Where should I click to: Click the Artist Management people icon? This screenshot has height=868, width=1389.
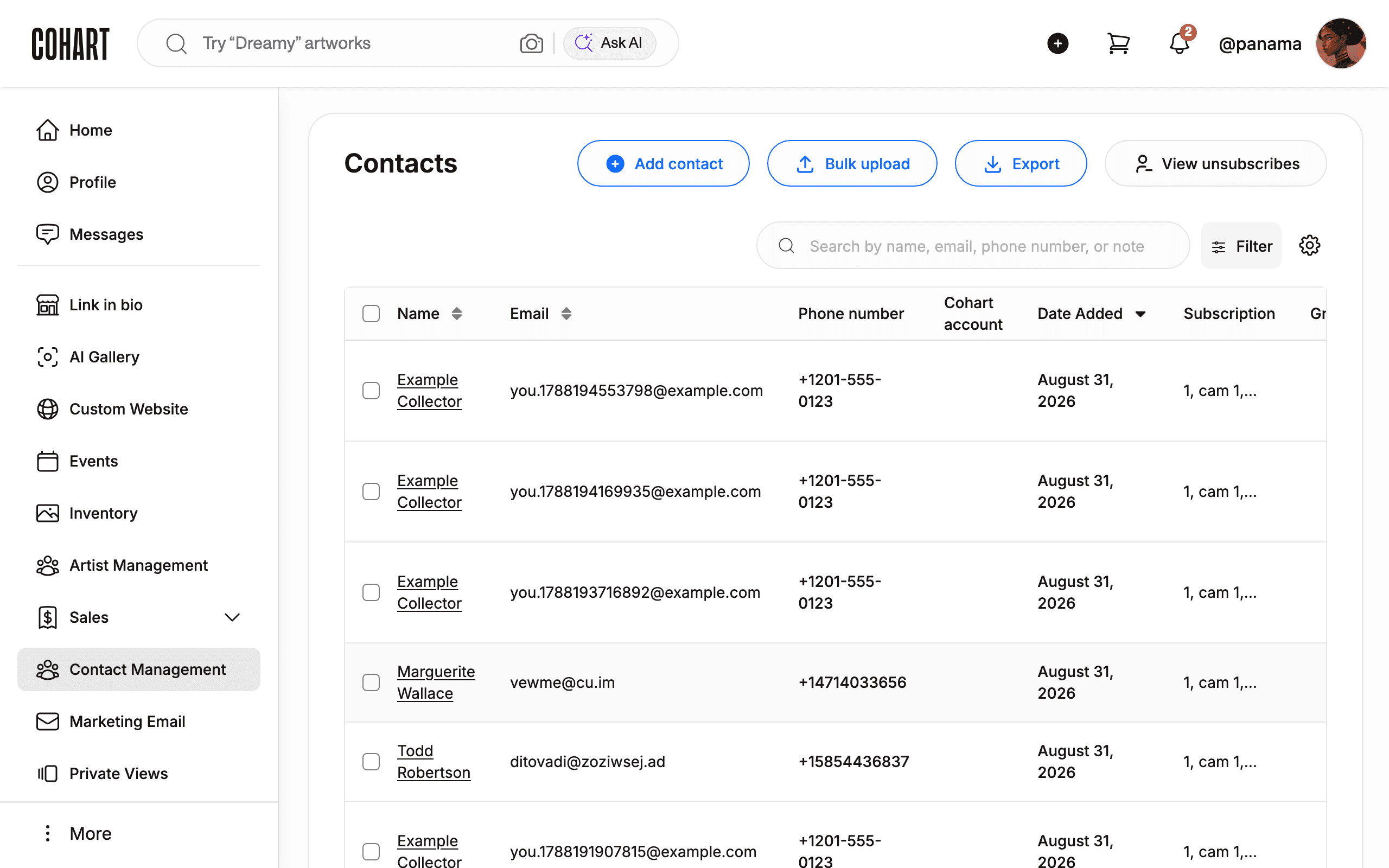(48, 565)
